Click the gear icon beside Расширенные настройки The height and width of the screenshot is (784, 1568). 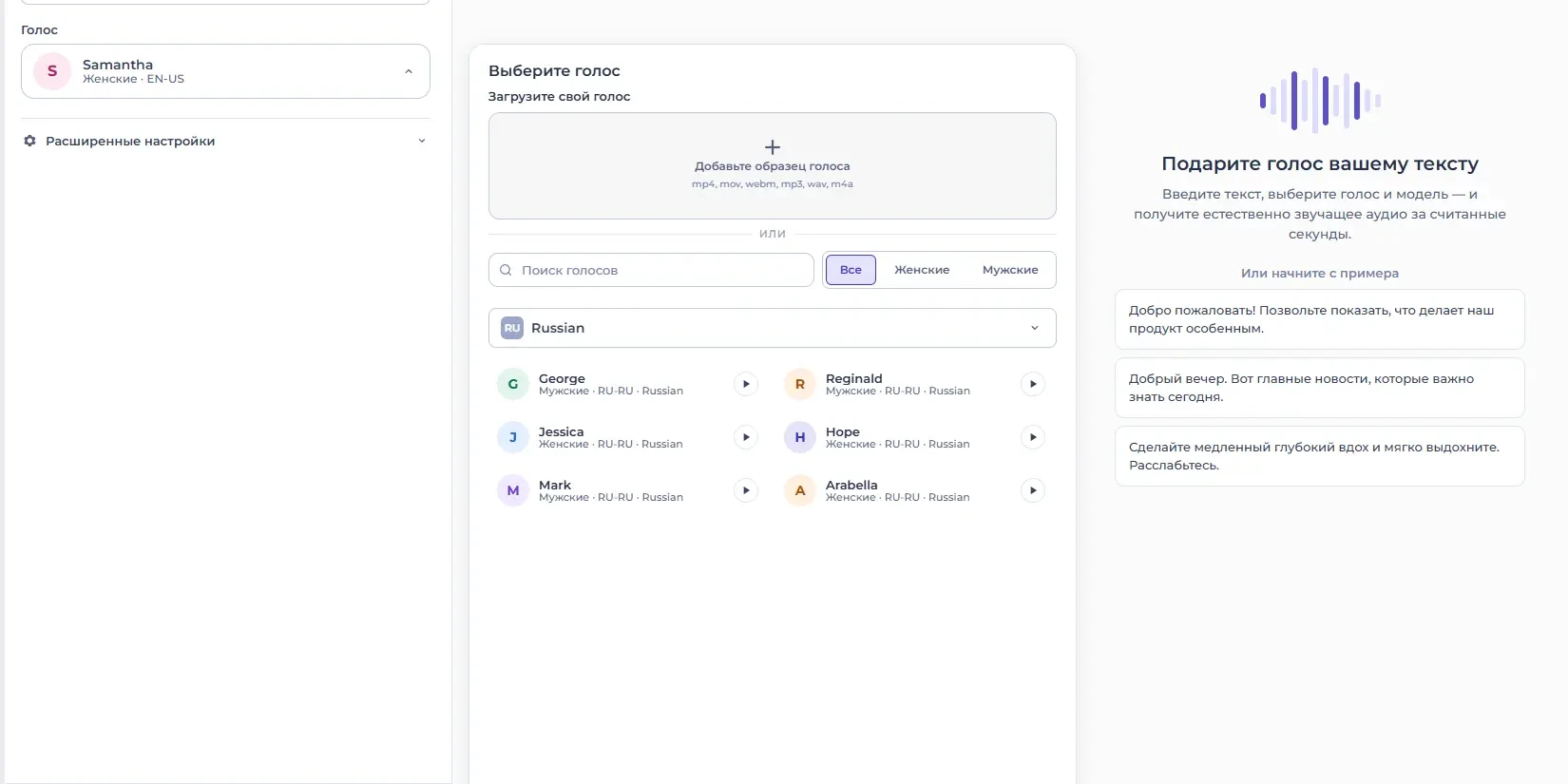click(x=29, y=141)
